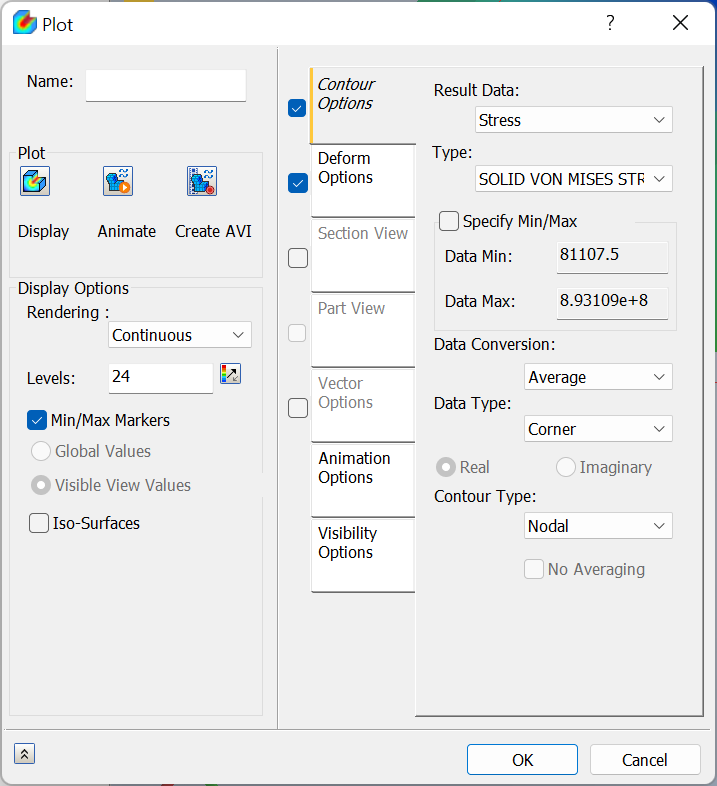
Task: Enable the Vector Options checkbox
Action: (297, 407)
